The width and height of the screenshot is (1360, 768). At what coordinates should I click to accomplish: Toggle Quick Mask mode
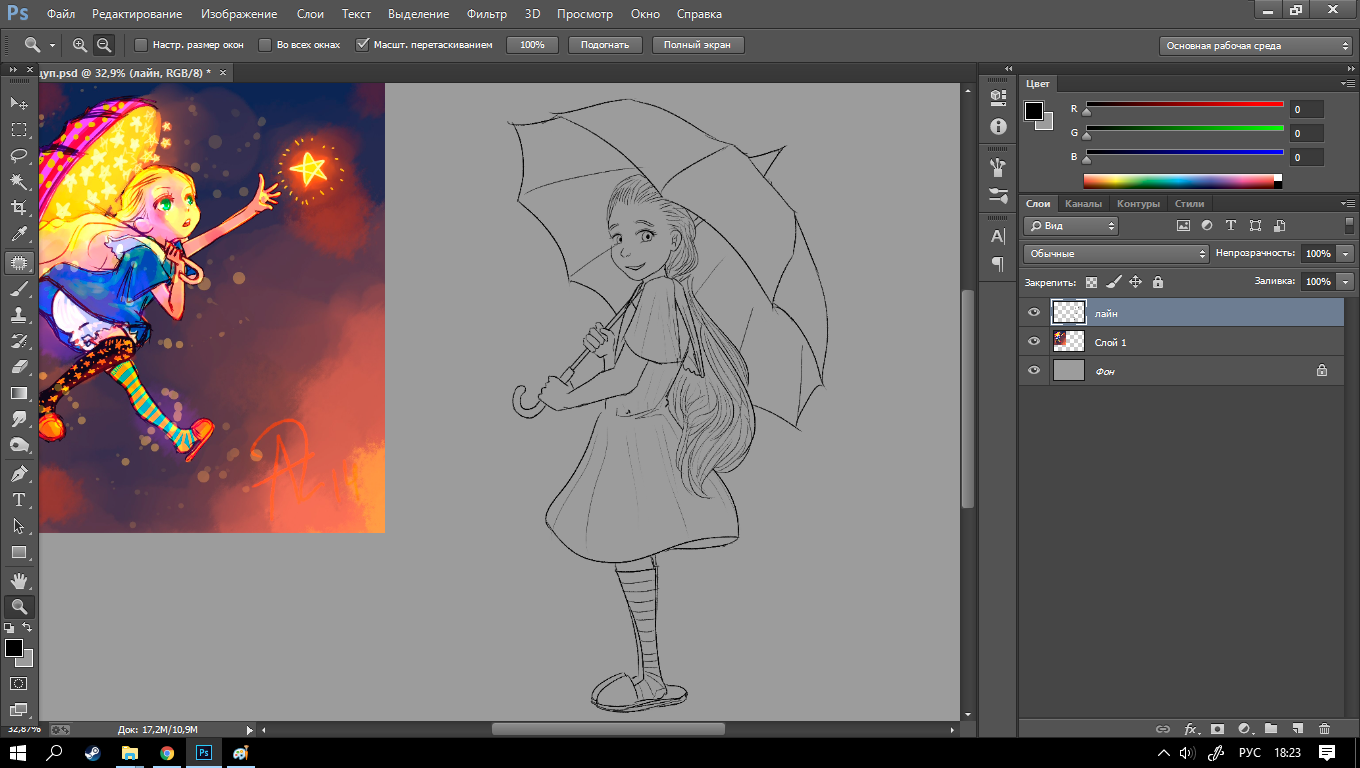(x=18, y=683)
